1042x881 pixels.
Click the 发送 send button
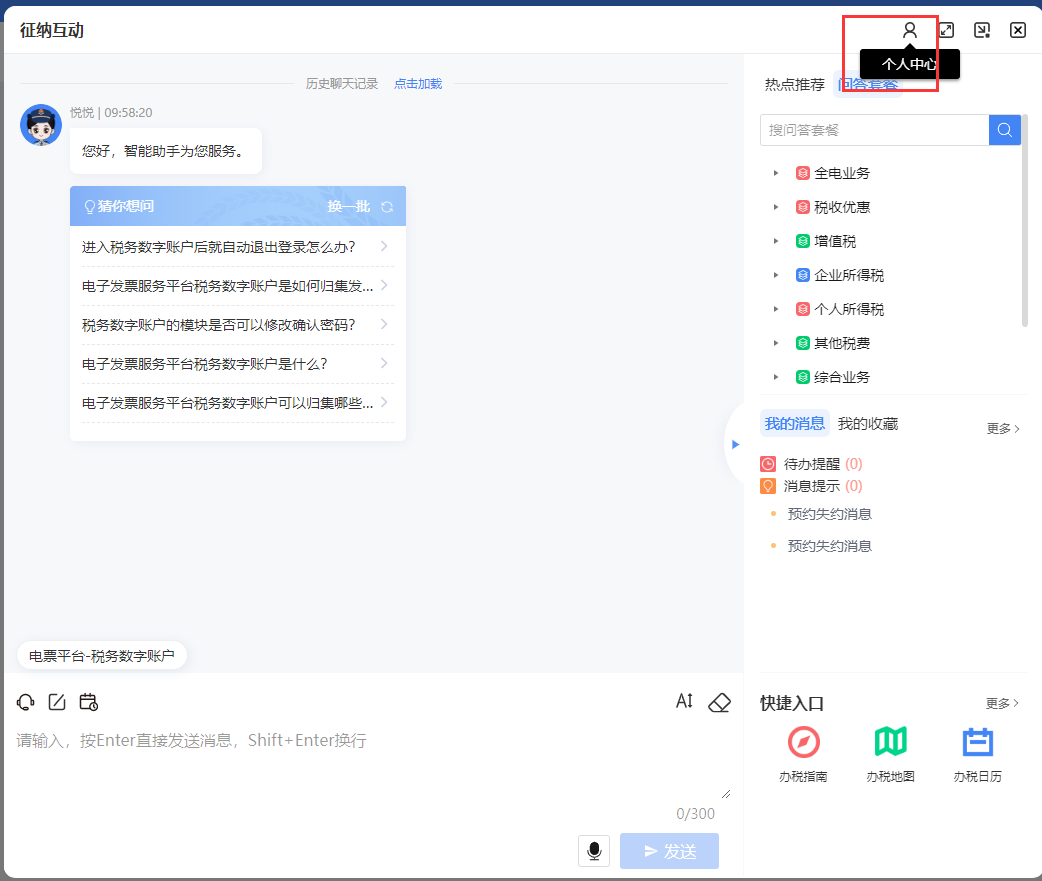(669, 851)
